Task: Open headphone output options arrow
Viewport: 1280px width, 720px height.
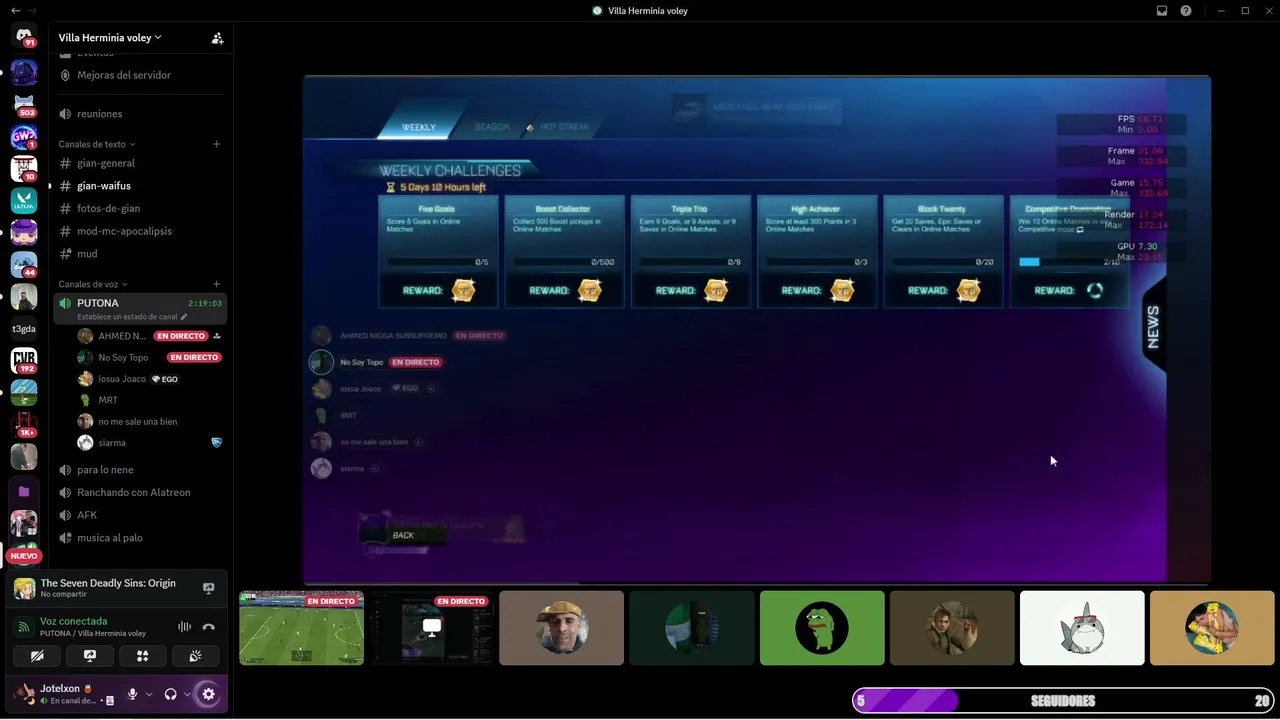Action: (187, 694)
